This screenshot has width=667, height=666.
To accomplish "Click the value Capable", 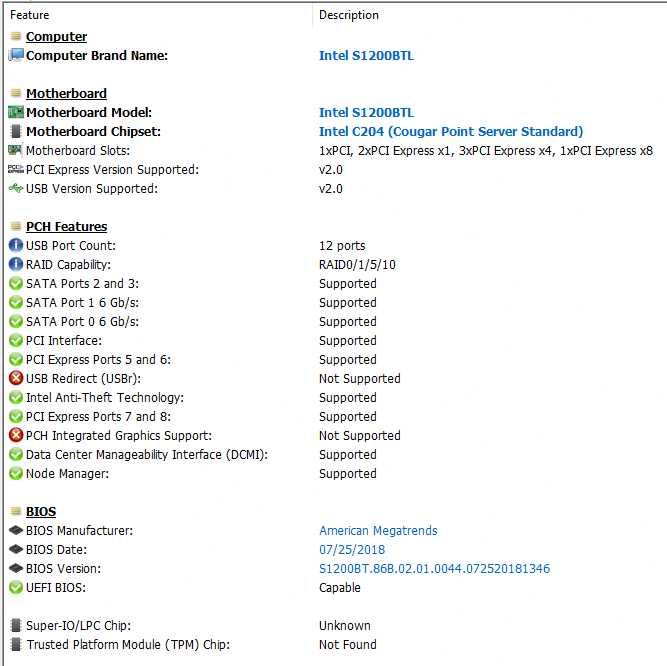I will [340, 588].
